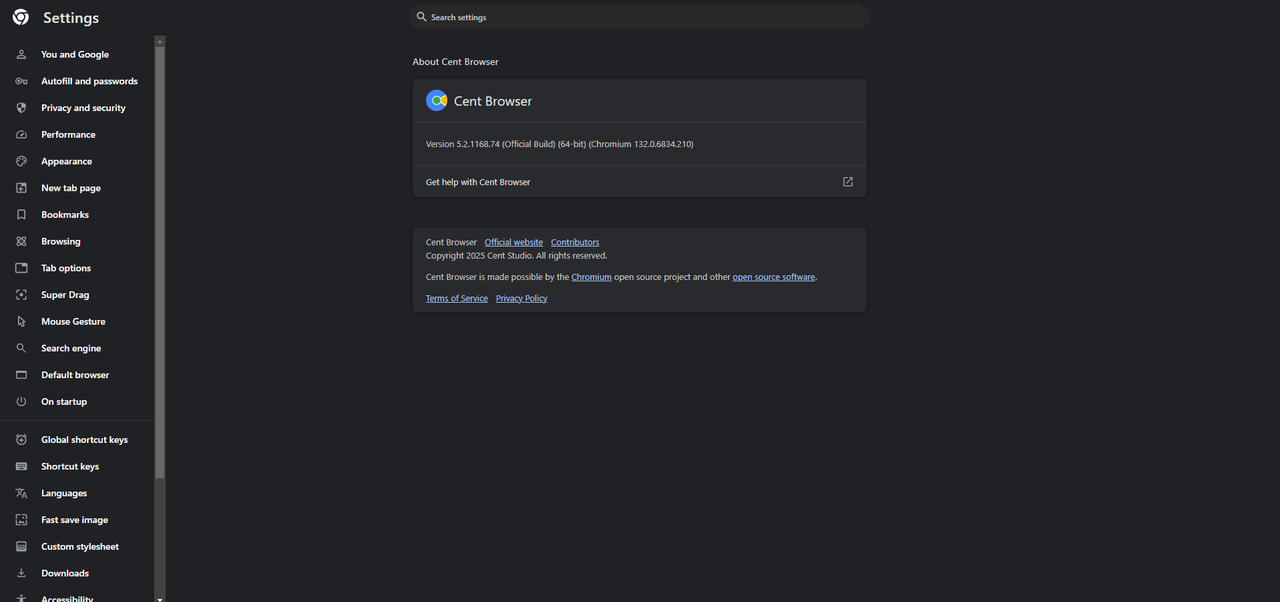This screenshot has width=1280, height=602.
Task: Click the sidebar scrollbar up arrow
Action: click(x=160, y=41)
